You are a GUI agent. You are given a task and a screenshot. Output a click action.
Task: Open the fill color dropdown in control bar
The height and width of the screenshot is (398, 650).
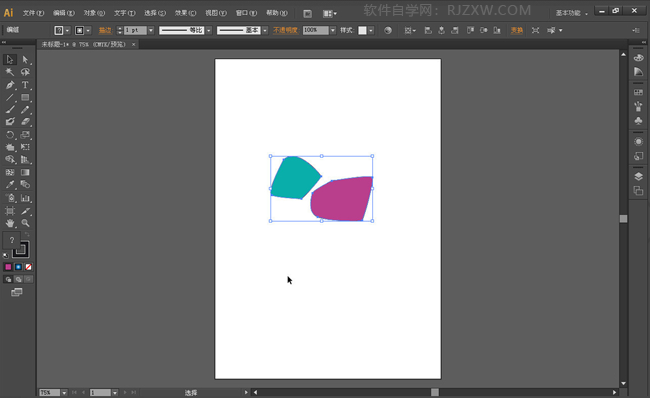pyautogui.click(x=67, y=30)
